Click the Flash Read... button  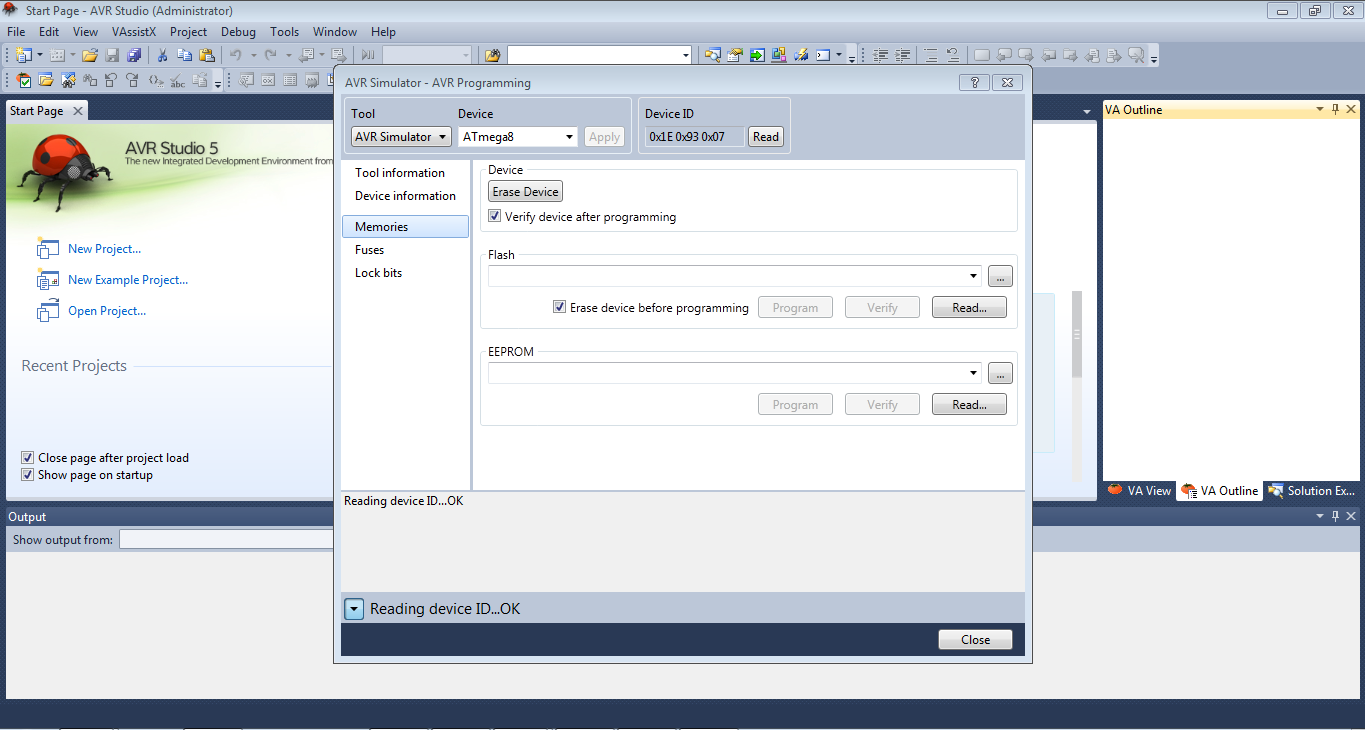[x=969, y=308]
